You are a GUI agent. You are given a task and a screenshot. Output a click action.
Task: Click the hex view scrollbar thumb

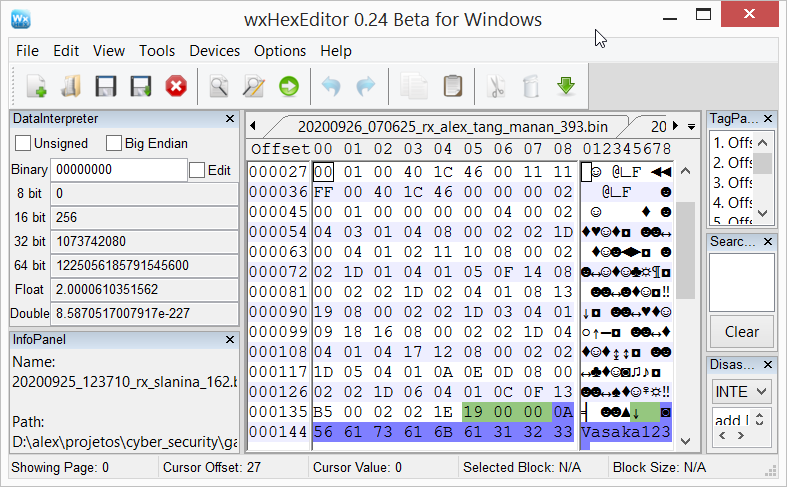coord(686,250)
